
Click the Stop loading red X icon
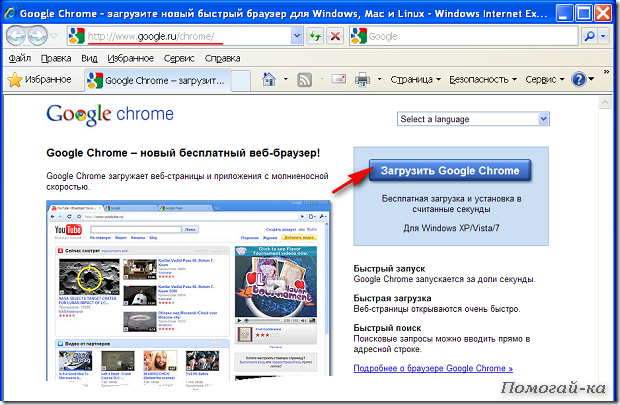point(335,36)
